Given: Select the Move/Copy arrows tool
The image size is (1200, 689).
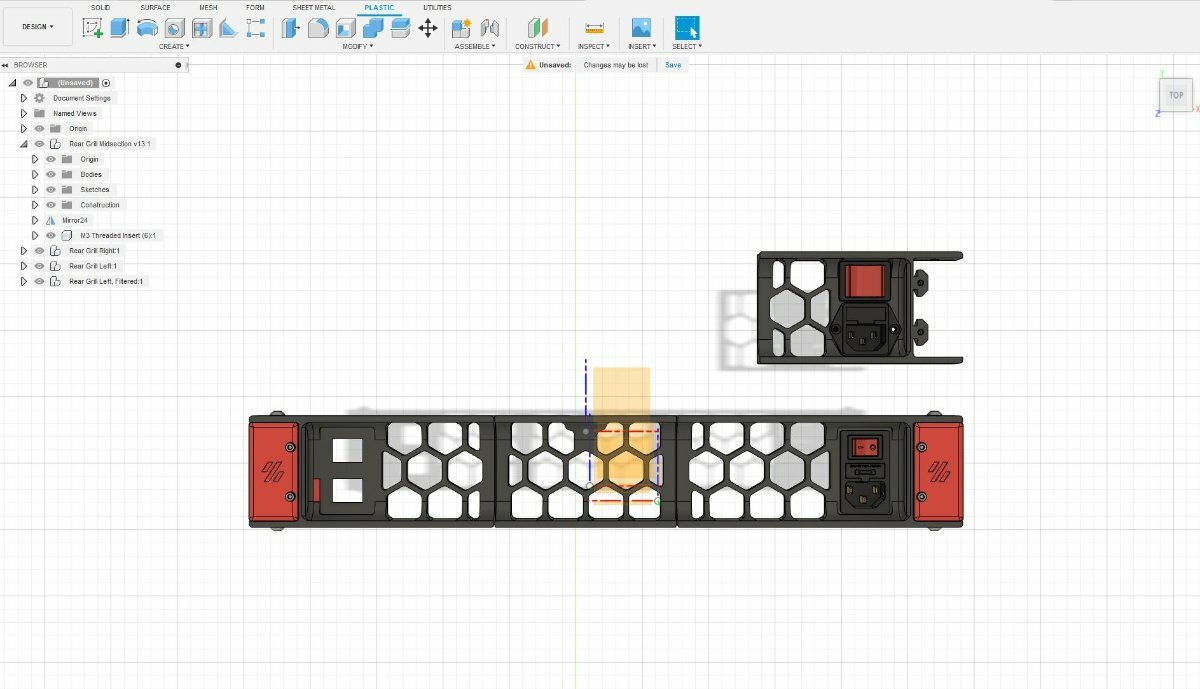Looking at the screenshot, I should pos(428,28).
